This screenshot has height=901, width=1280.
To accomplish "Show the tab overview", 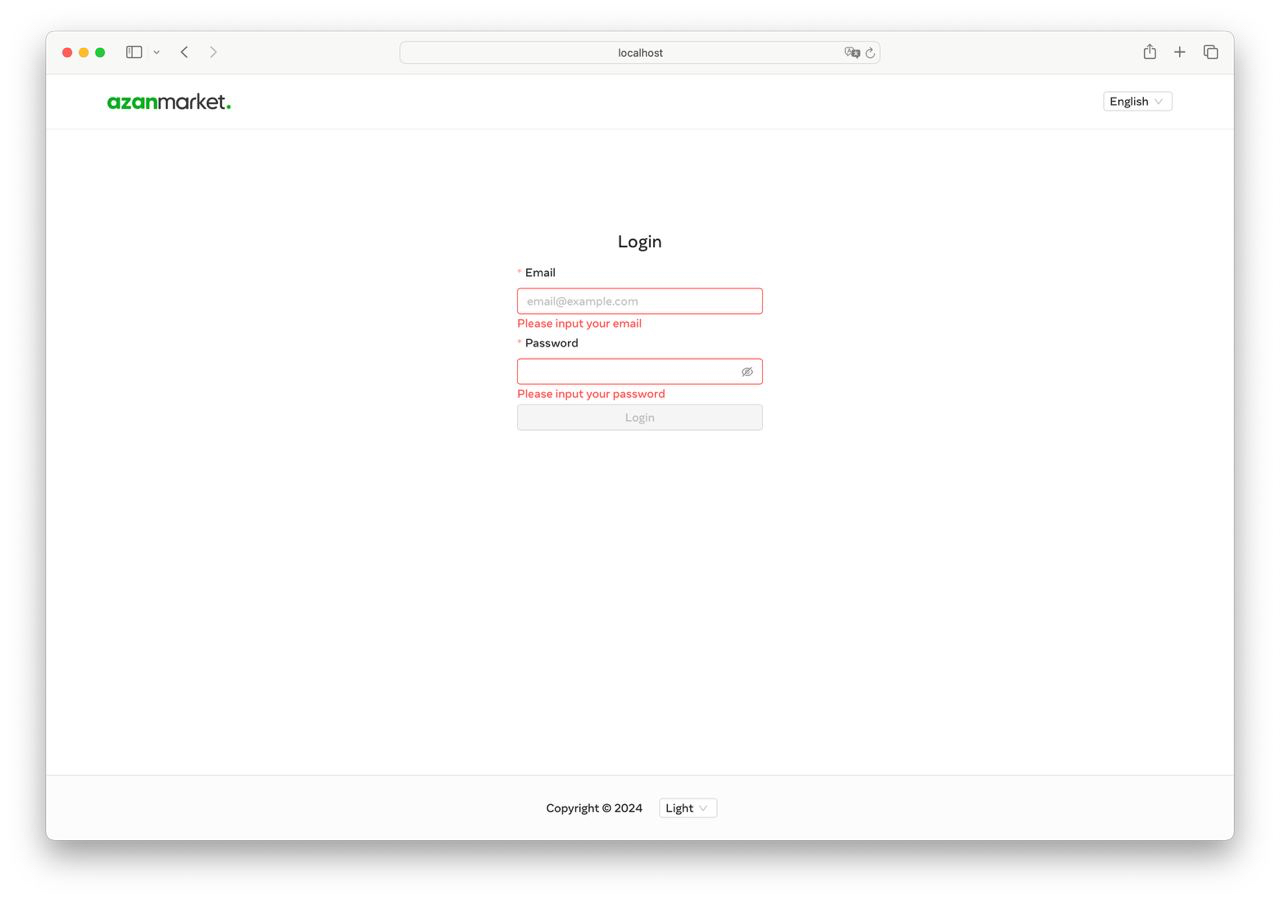I will point(1210,51).
